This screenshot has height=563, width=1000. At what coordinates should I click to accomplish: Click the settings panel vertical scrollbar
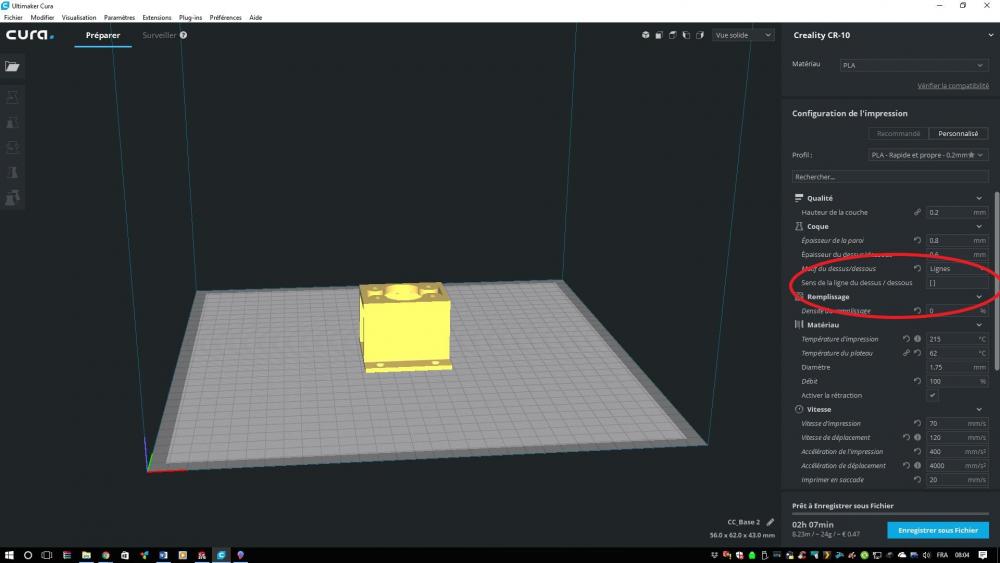pos(996,280)
